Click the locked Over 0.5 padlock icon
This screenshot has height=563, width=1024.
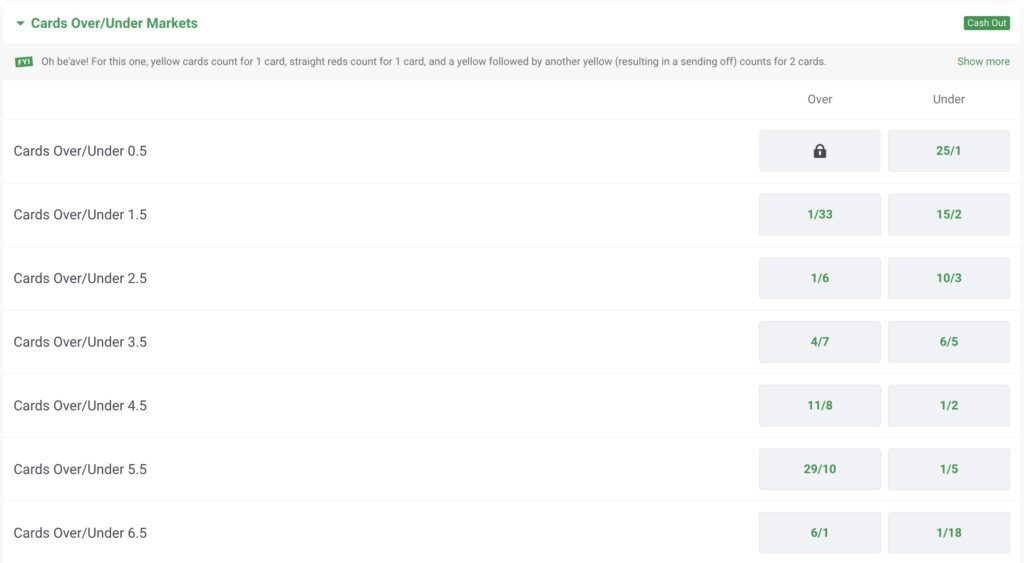pyautogui.click(x=819, y=151)
